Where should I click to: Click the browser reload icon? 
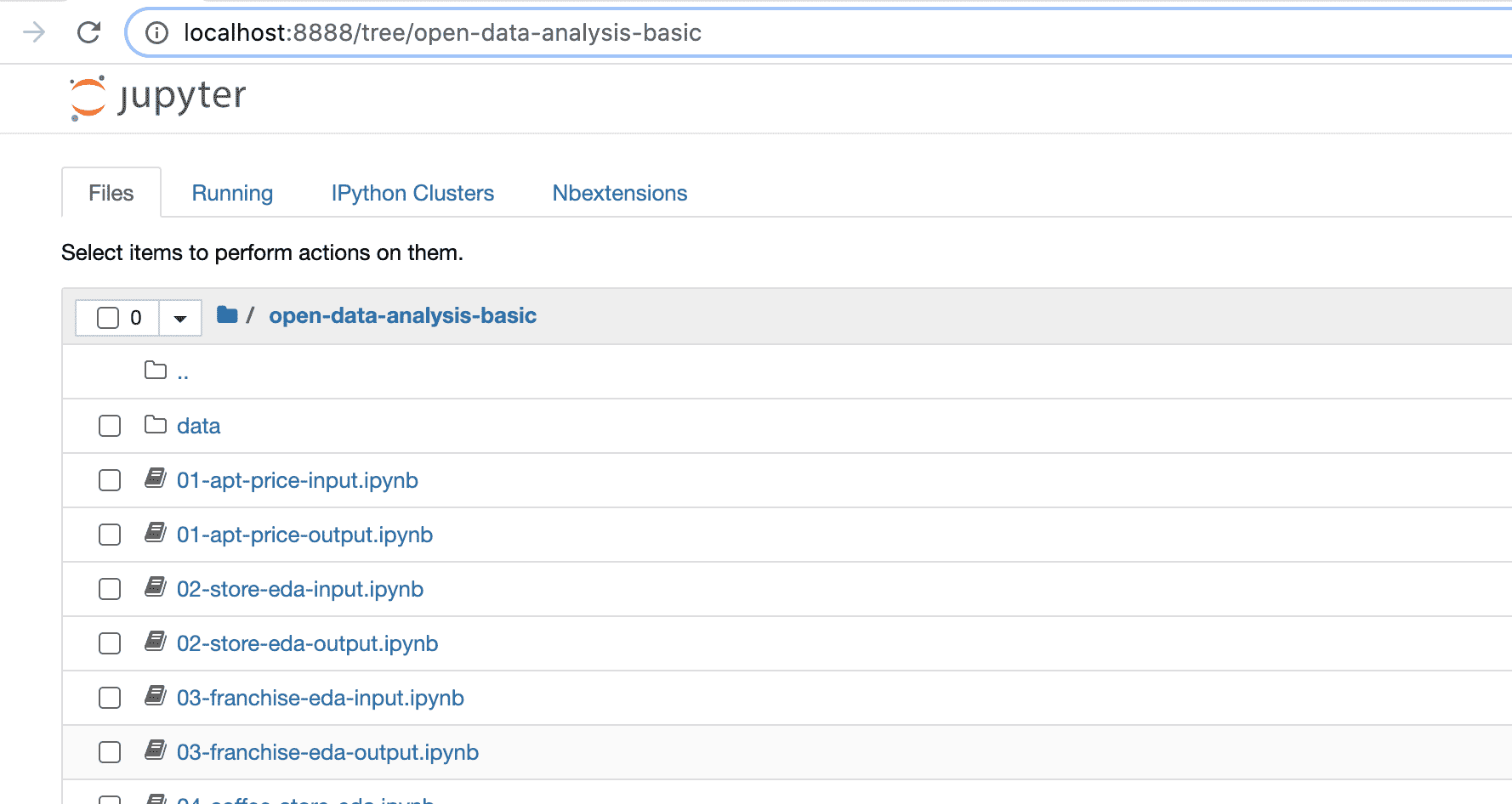point(88,33)
